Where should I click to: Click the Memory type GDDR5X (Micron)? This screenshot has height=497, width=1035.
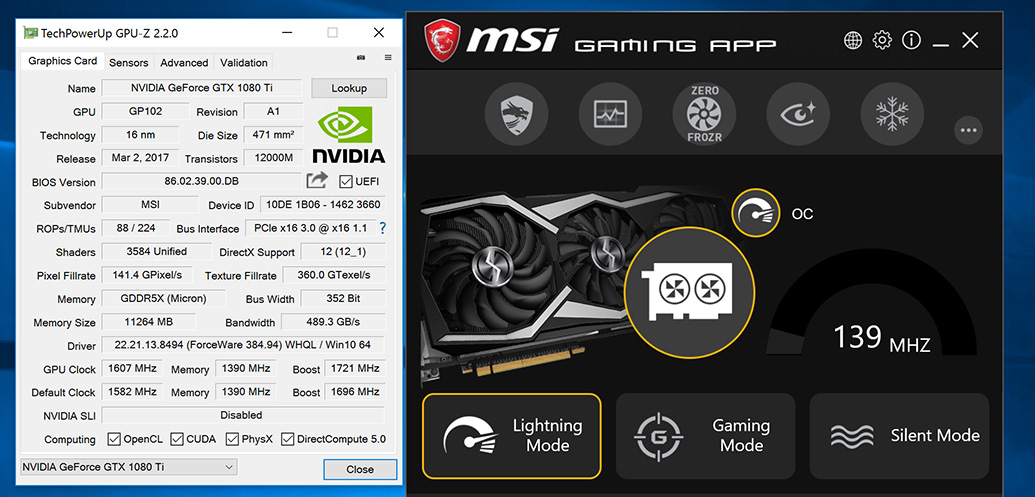point(164,298)
